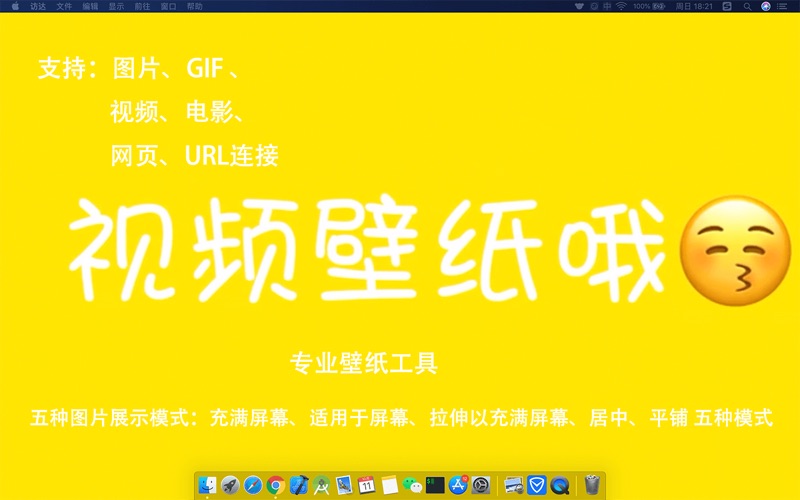Open Xcode hammer icon in Dock
Viewport: 800px width, 500px height.
298,485
